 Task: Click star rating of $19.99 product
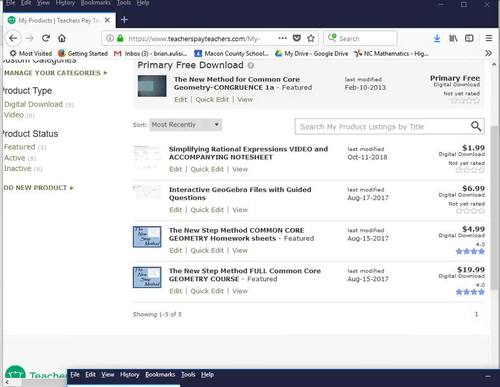tap(470, 292)
